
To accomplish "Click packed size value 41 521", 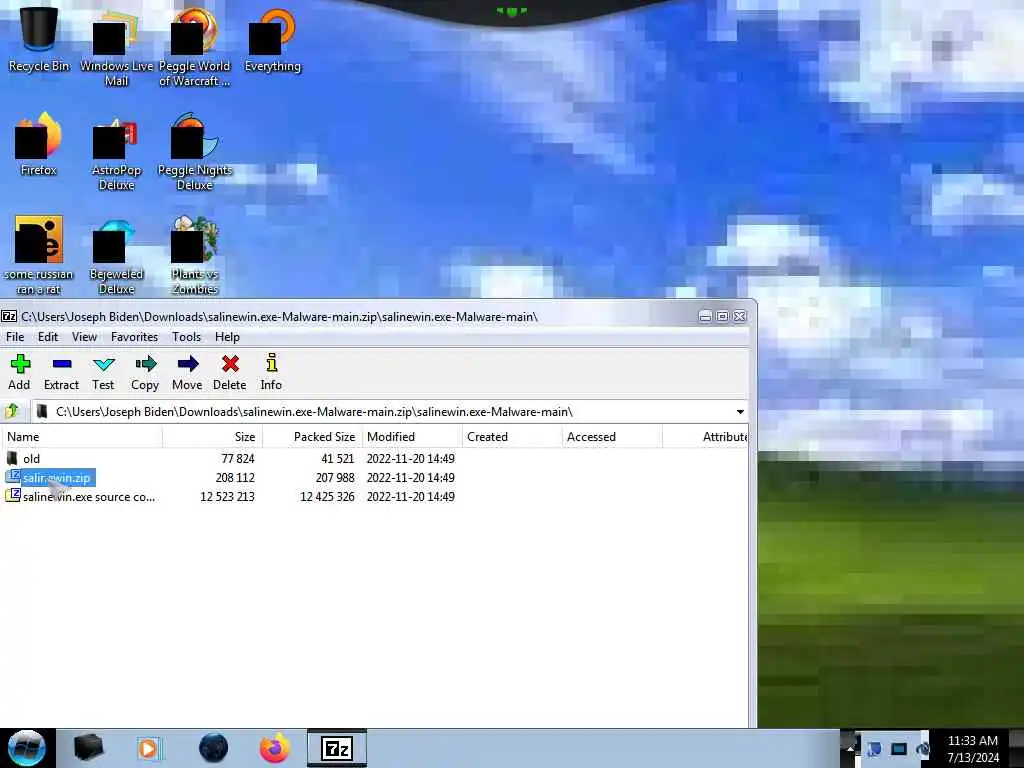I will pos(338,458).
